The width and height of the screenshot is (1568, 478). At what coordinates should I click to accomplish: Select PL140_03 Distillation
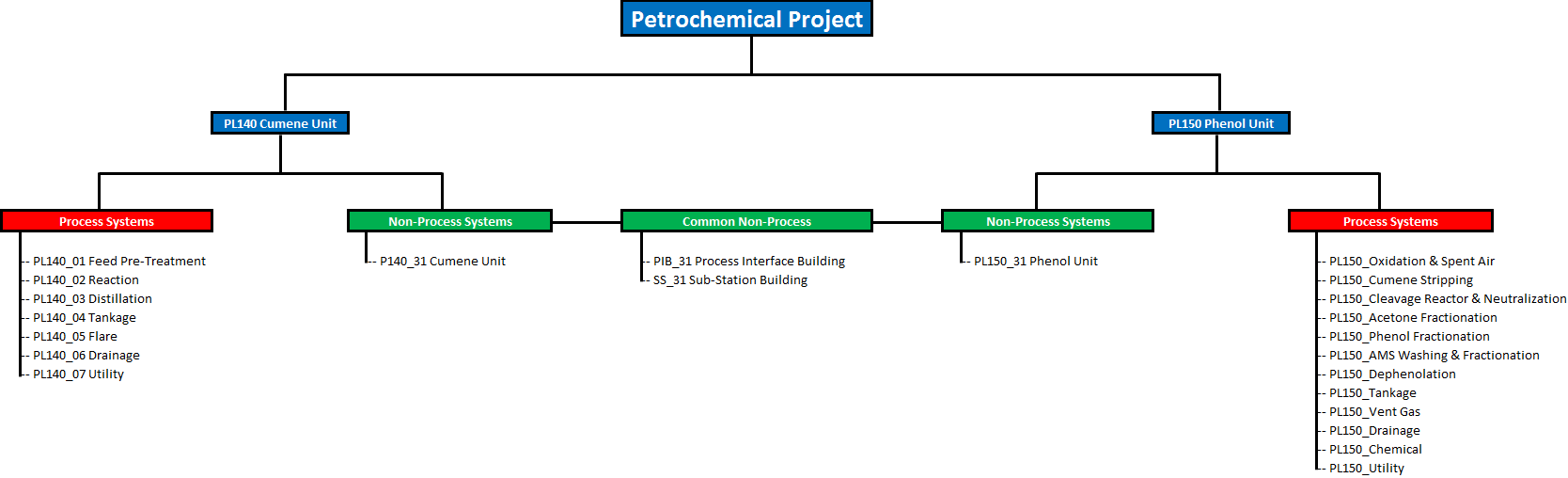click(x=92, y=299)
